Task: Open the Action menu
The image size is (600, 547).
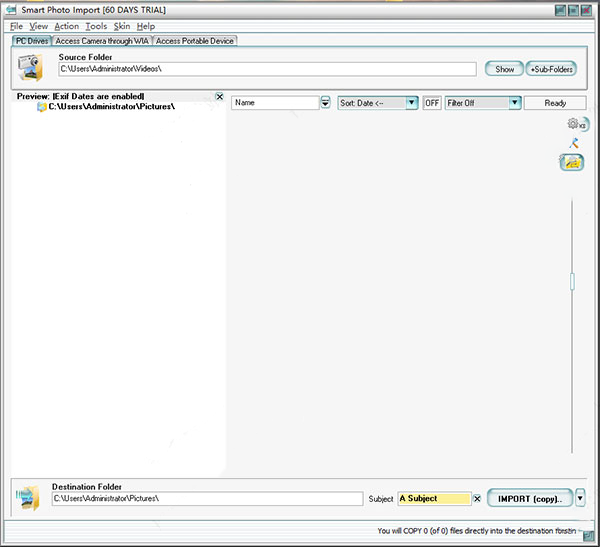Action: 67,26
